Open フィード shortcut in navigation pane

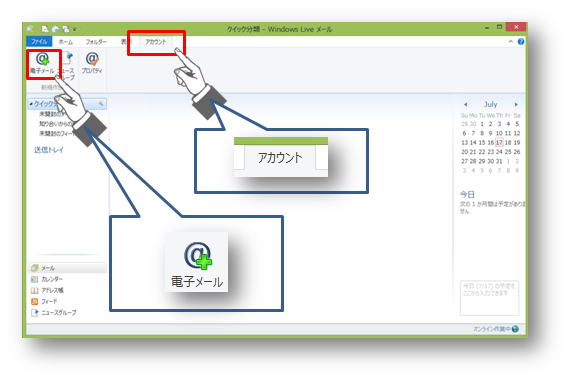[x=44, y=301]
